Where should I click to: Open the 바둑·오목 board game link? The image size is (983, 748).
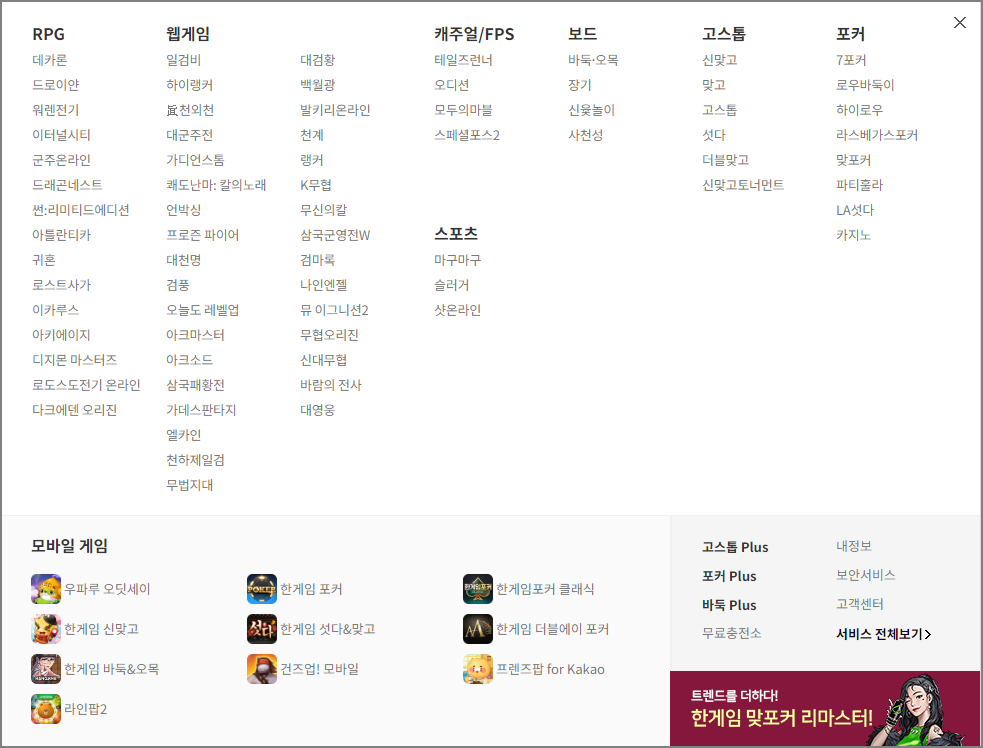click(x=593, y=60)
